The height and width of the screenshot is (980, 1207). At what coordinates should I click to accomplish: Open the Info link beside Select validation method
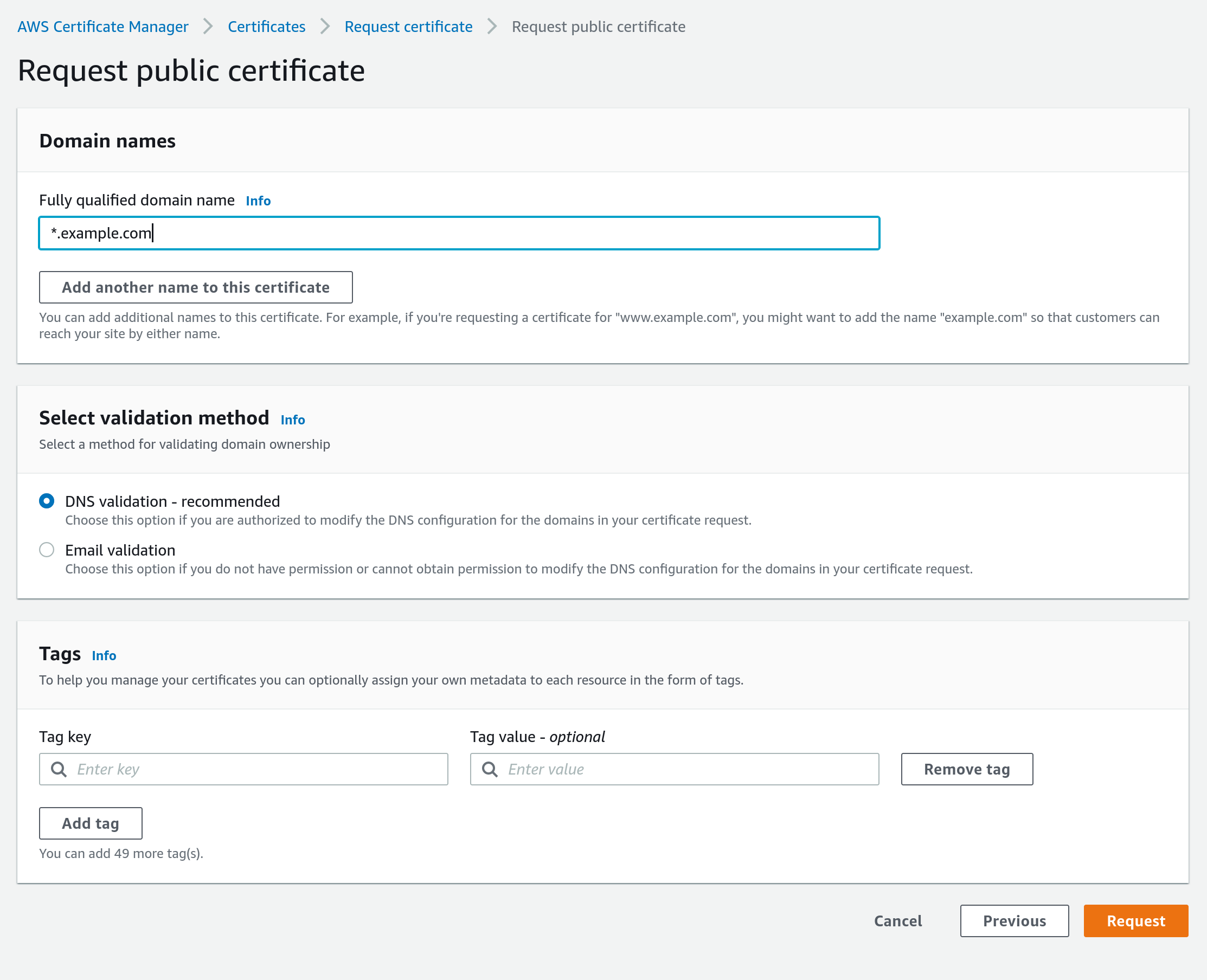(x=293, y=420)
